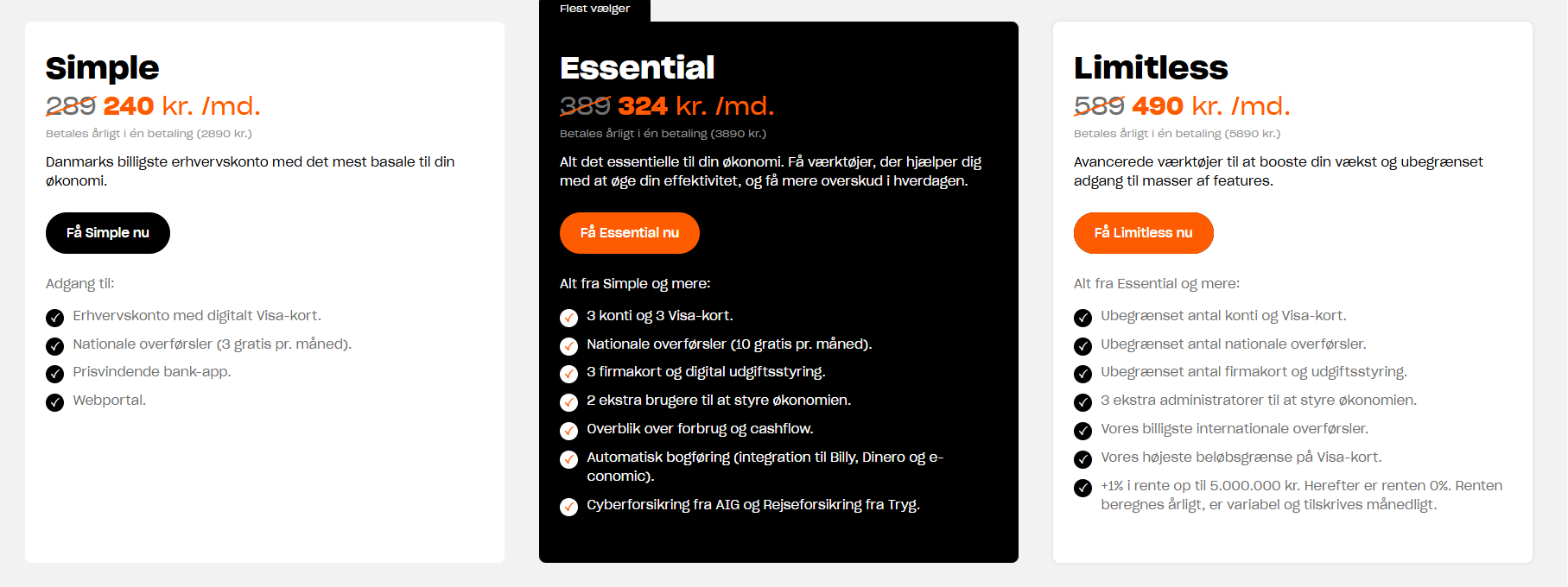Screen dimensions: 1568x587
Task: Click checkmark beside Automatisk bogføring feature
Action: tap(569, 459)
